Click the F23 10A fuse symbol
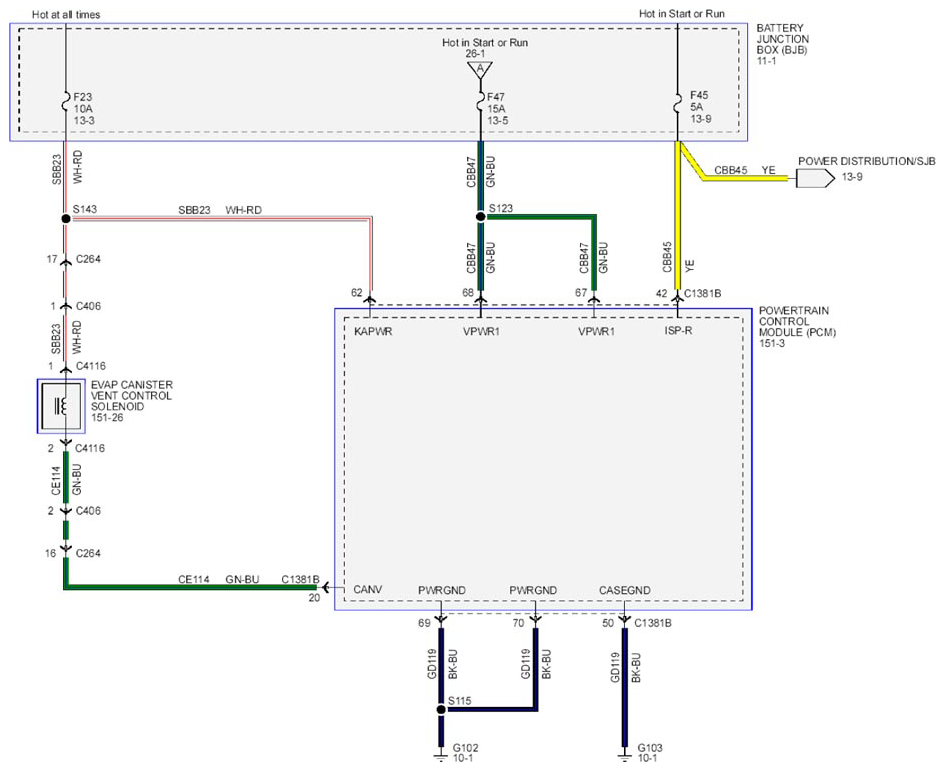Image resolution: width=945 pixels, height=771 pixels. (x=66, y=102)
